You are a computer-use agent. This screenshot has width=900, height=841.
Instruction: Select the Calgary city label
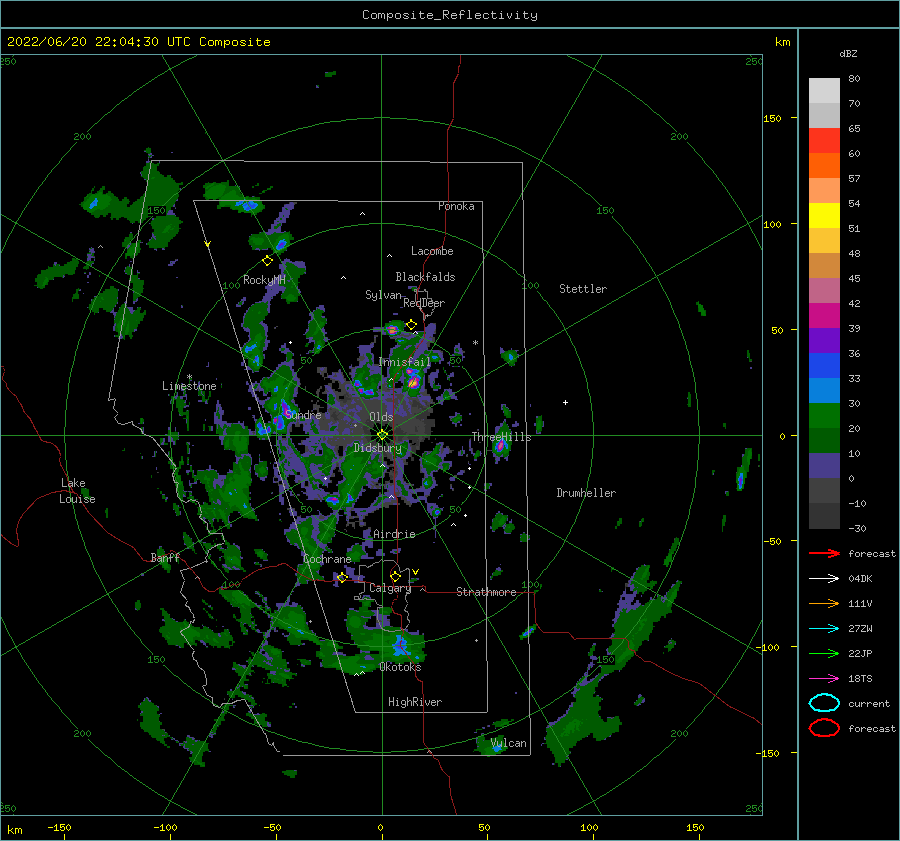click(390, 588)
